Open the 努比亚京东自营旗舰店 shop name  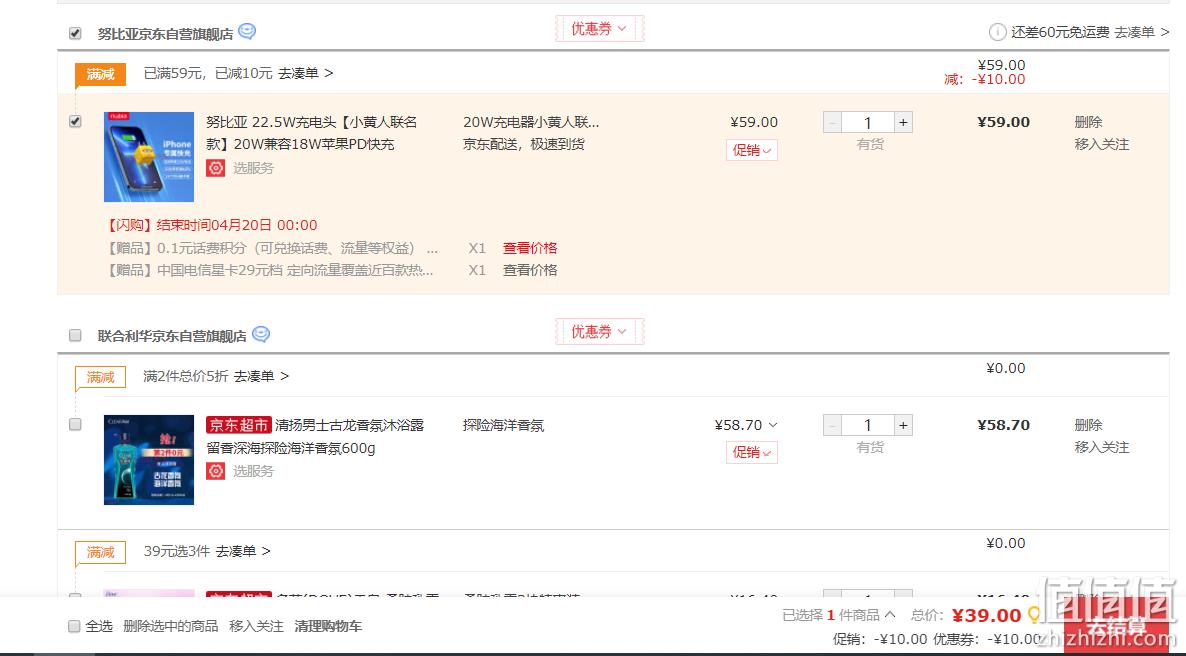point(166,34)
